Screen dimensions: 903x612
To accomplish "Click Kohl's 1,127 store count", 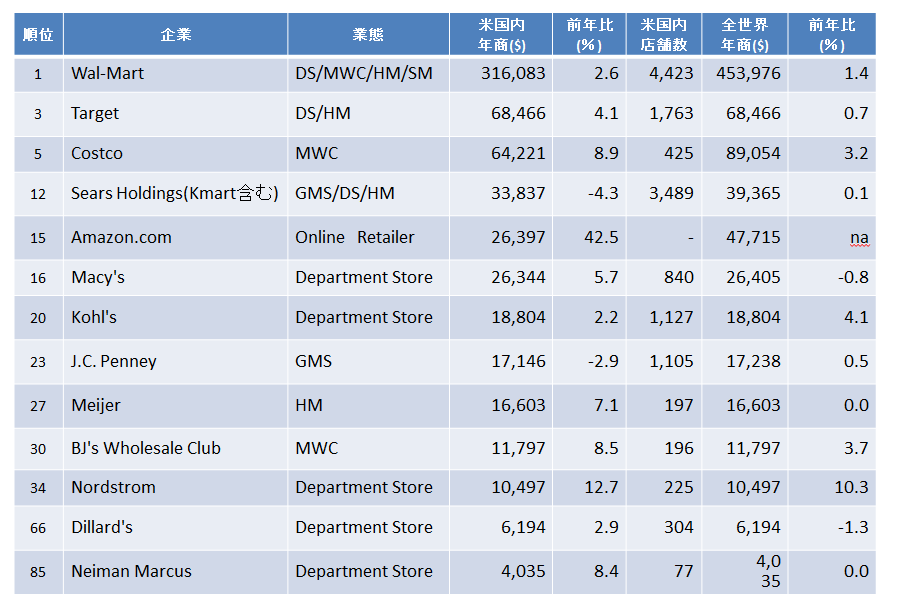I will (x=671, y=317).
